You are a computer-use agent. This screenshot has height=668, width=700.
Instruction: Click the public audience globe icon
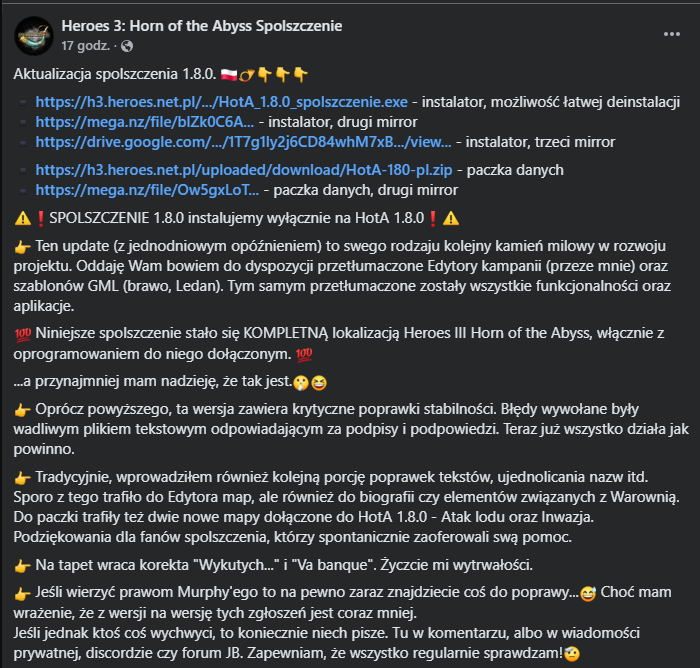pos(127,46)
